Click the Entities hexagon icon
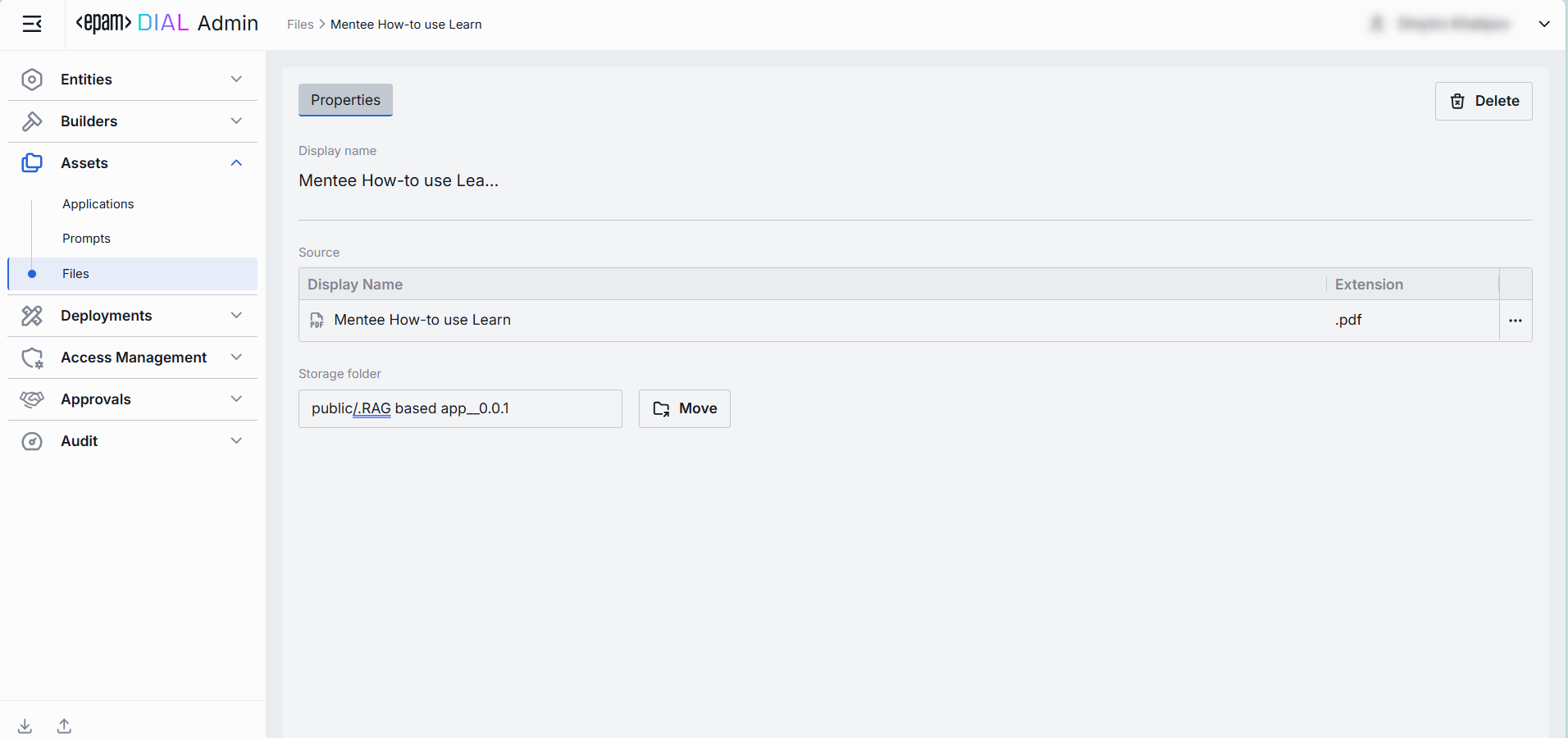This screenshot has width=1568, height=738. click(32, 80)
